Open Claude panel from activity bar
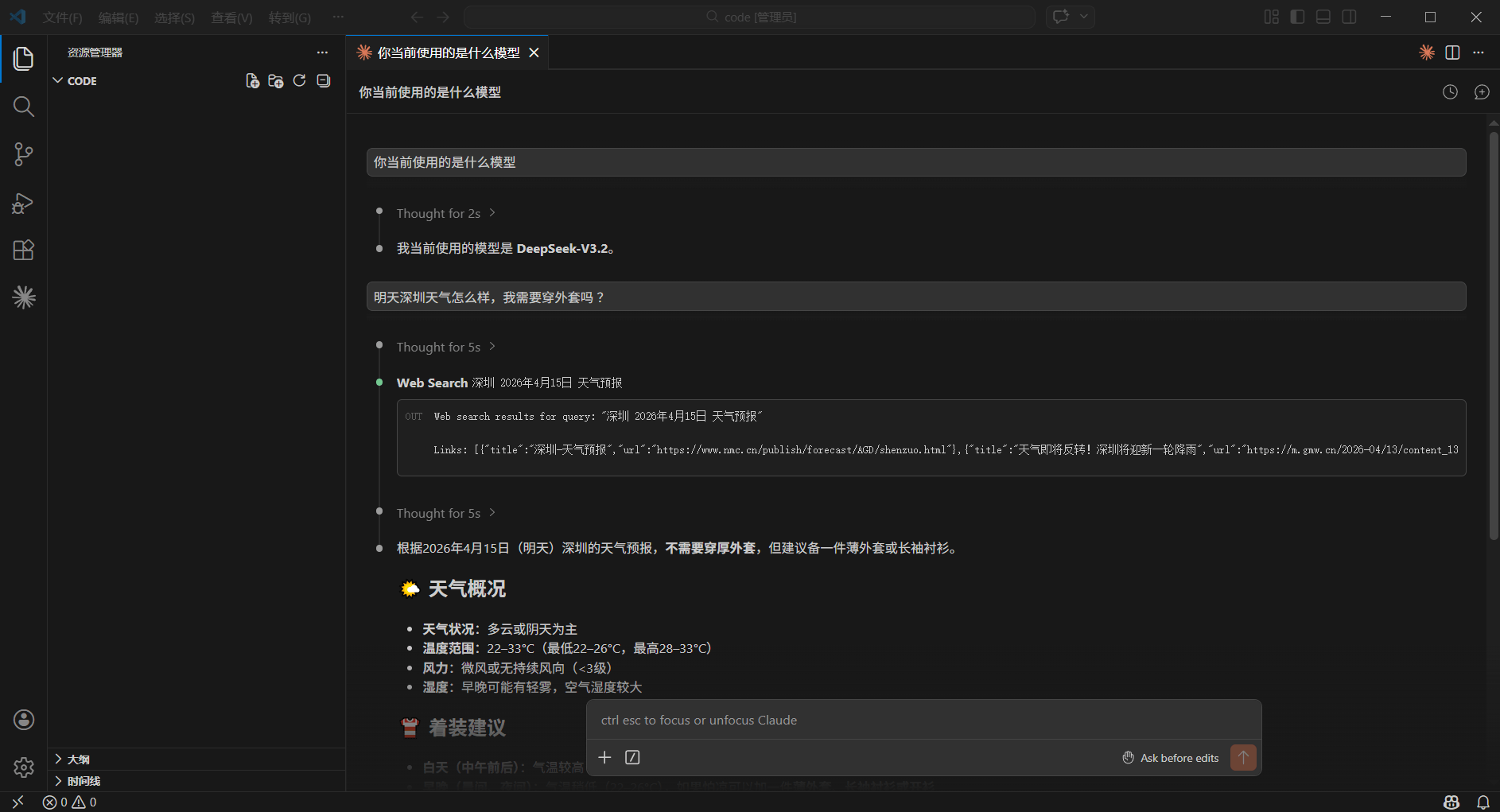 coord(23,297)
